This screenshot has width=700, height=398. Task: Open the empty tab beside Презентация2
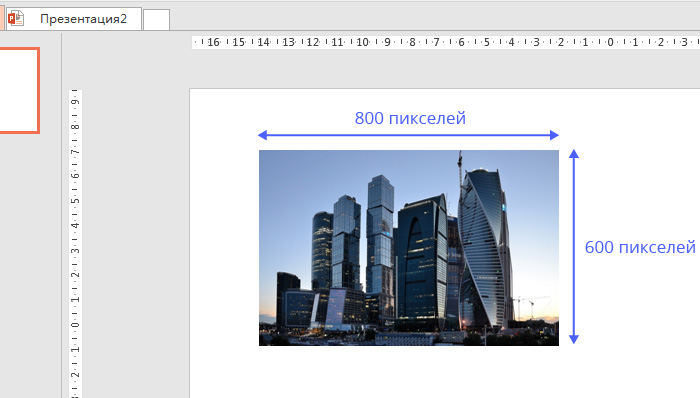click(156, 20)
